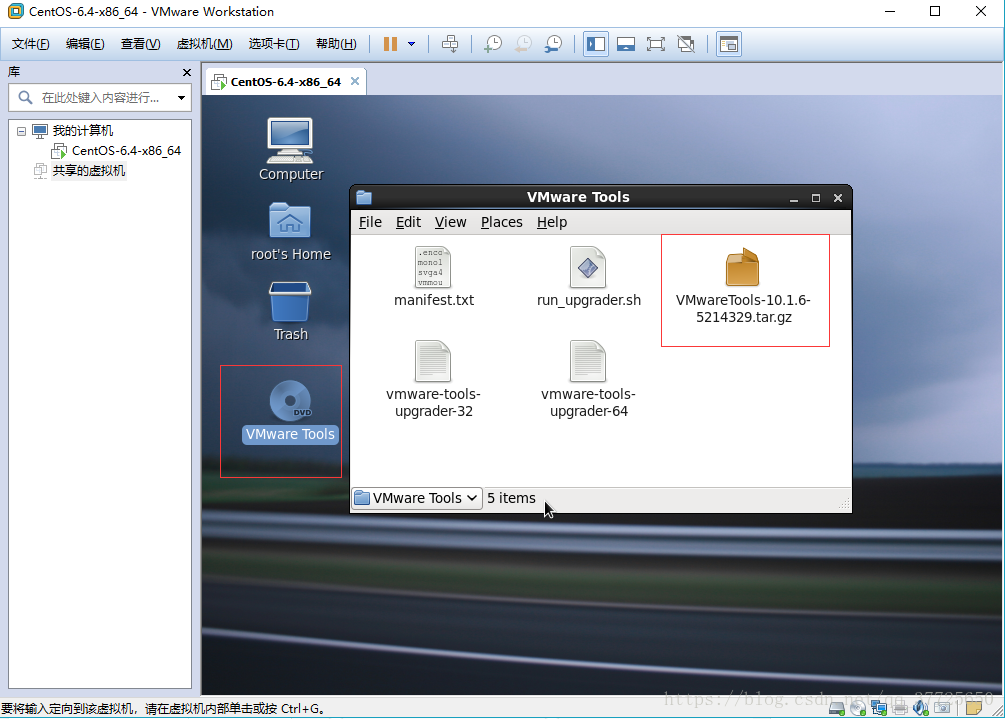1005x719 pixels.
Task: Open the VMware Tools location dropdown
Action: click(x=417, y=498)
